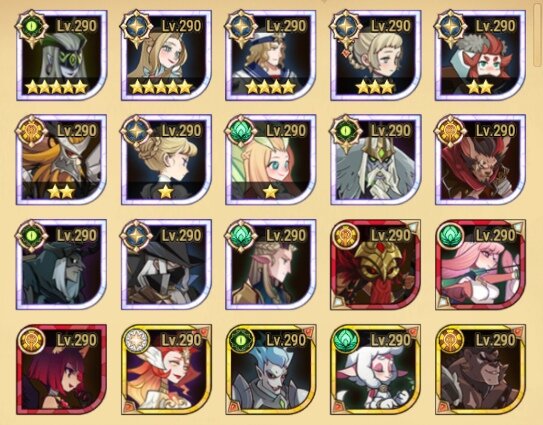
Task: Pick the pointed-hat plague doctor hero
Action: [166, 264]
